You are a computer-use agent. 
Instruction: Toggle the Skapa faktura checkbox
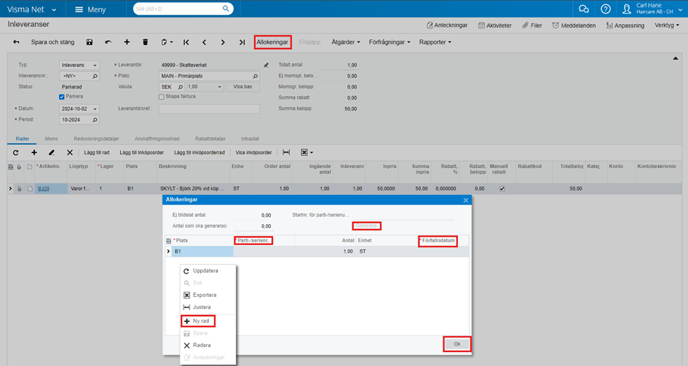tap(161, 97)
